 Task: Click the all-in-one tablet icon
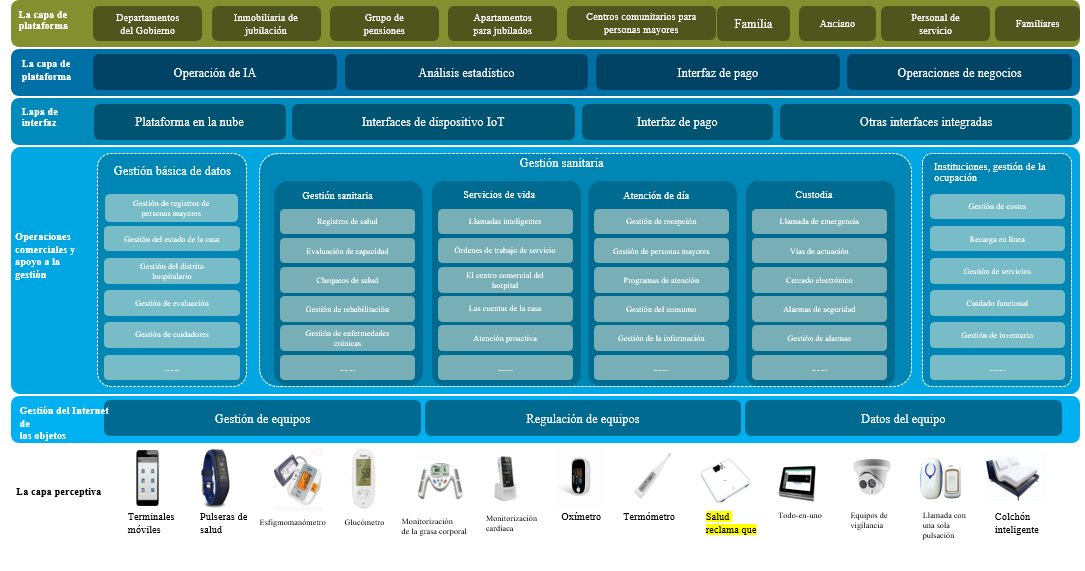point(798,483)
